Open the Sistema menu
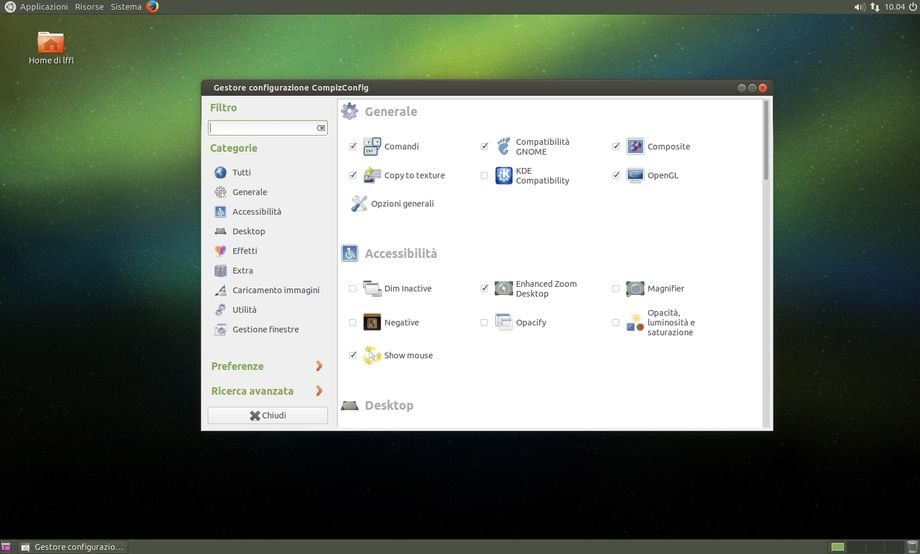The width and height of the screenshot is (920, 554). pyautogui.click(x=126, y=7)
